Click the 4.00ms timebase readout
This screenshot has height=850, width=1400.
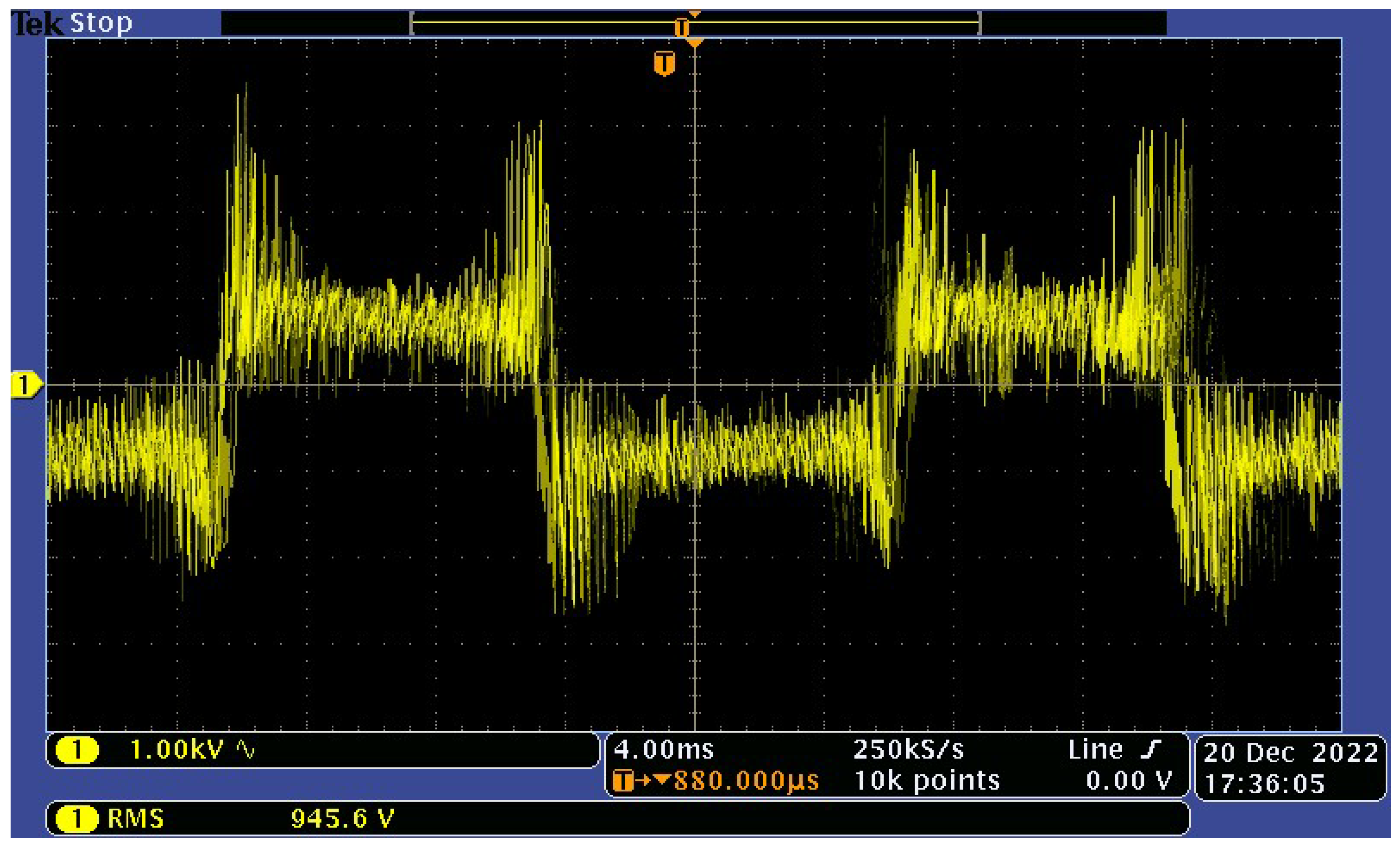click(x=663, y=750)
